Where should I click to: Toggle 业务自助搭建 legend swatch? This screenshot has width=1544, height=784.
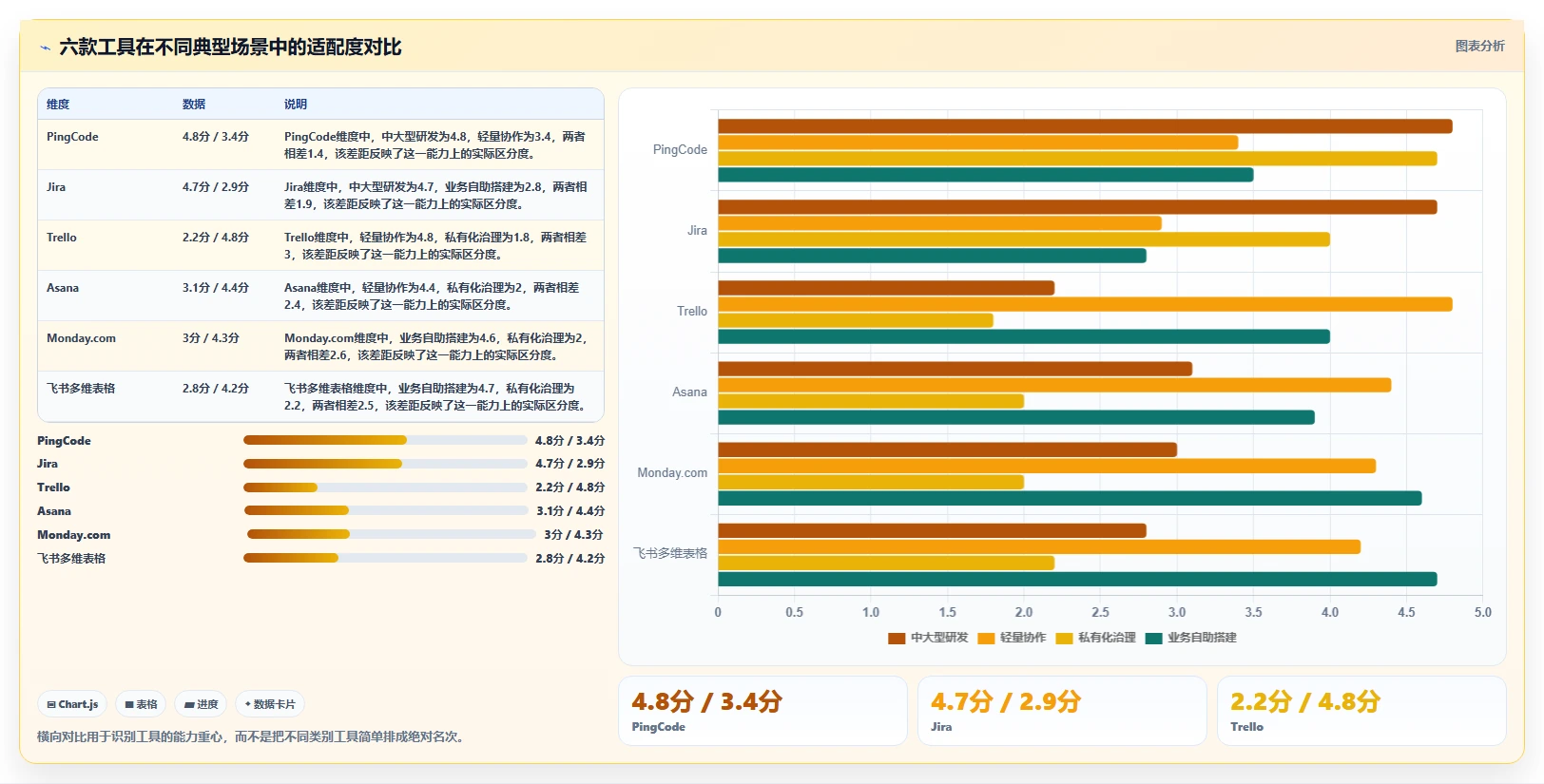point(1154,639)
